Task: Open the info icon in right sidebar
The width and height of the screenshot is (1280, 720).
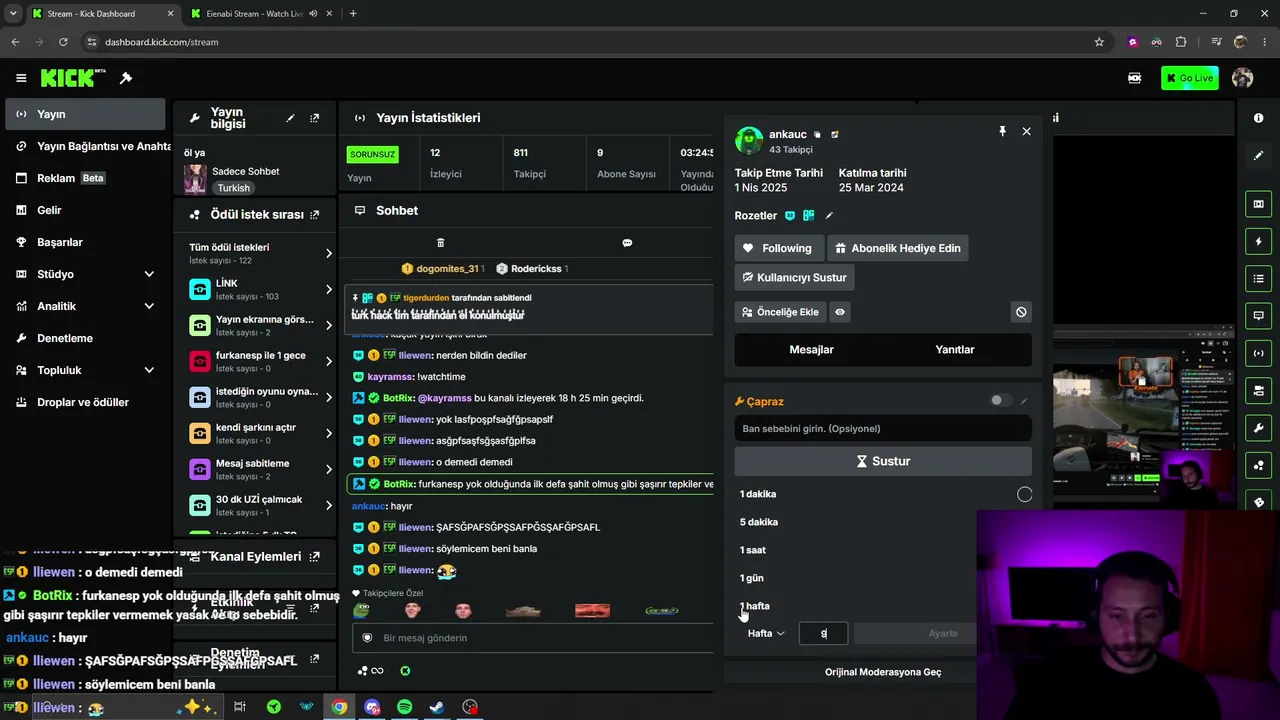Action: click(x=1258, y=118)
